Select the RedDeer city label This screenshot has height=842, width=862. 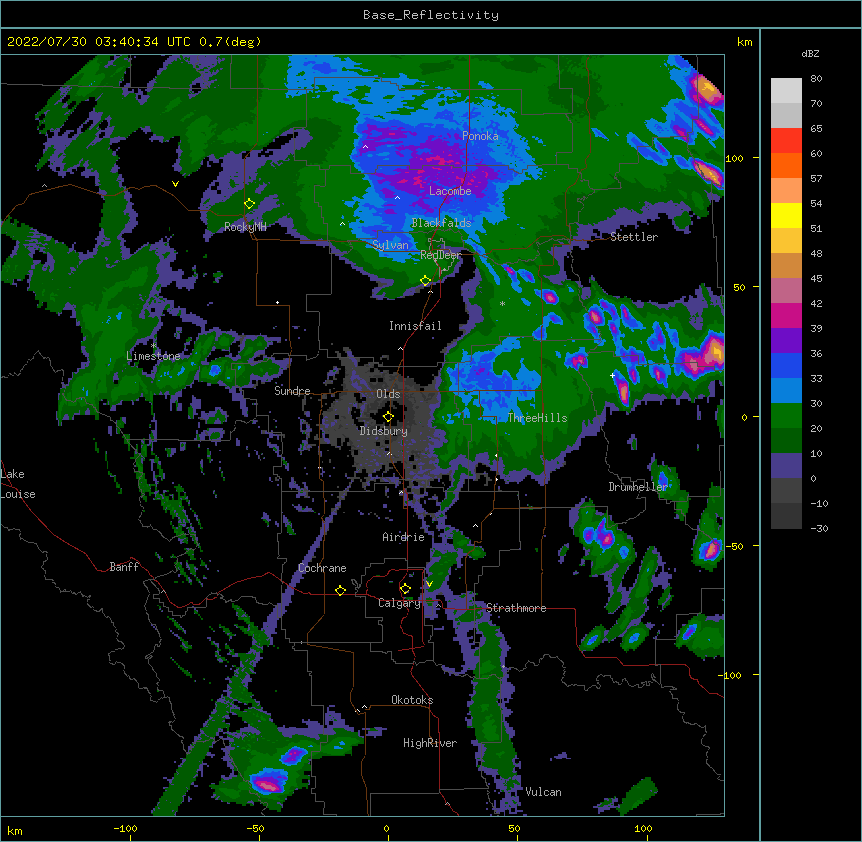click(x=441, y=255)
